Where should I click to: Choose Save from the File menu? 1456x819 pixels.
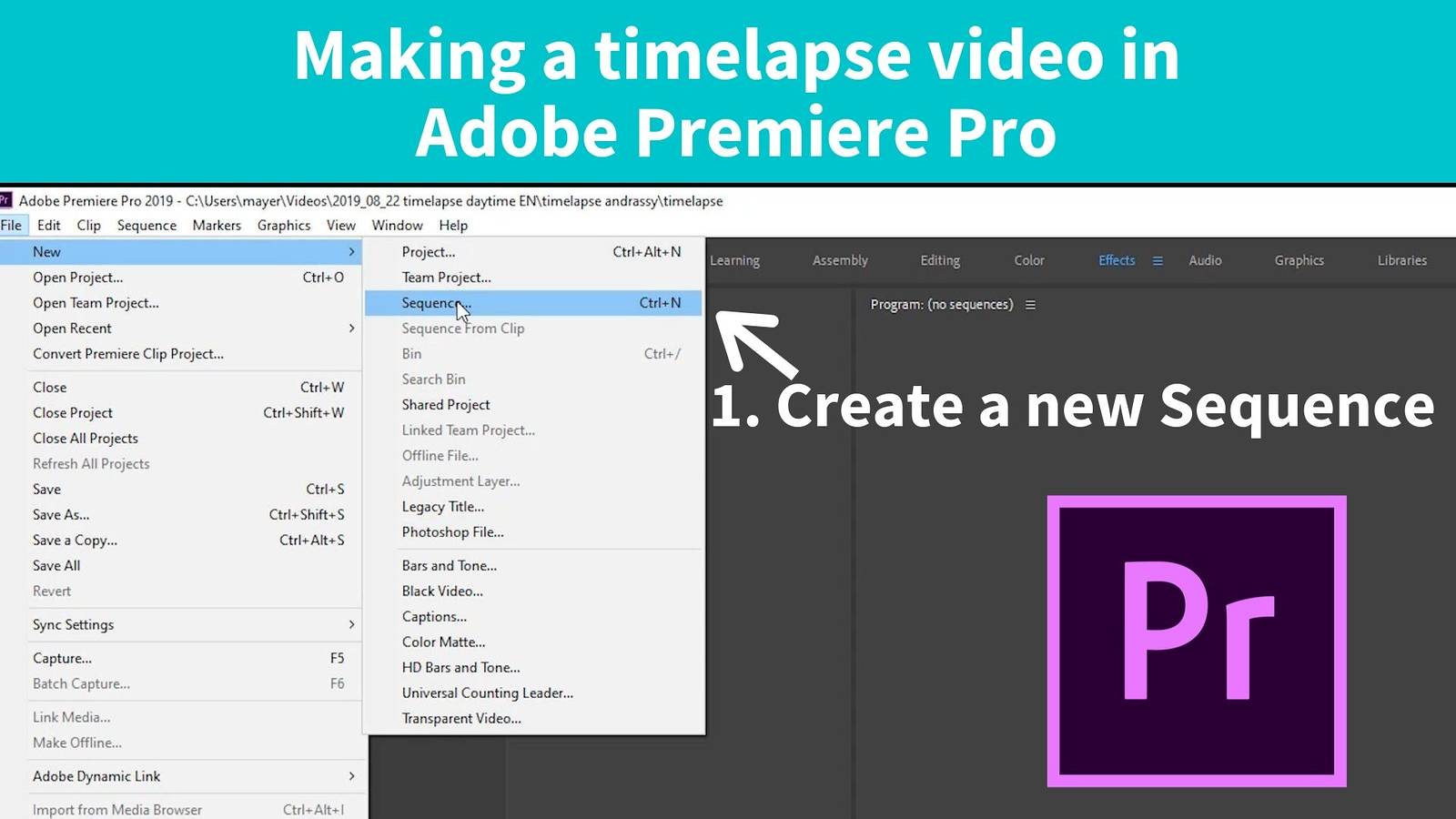[182, 489]
